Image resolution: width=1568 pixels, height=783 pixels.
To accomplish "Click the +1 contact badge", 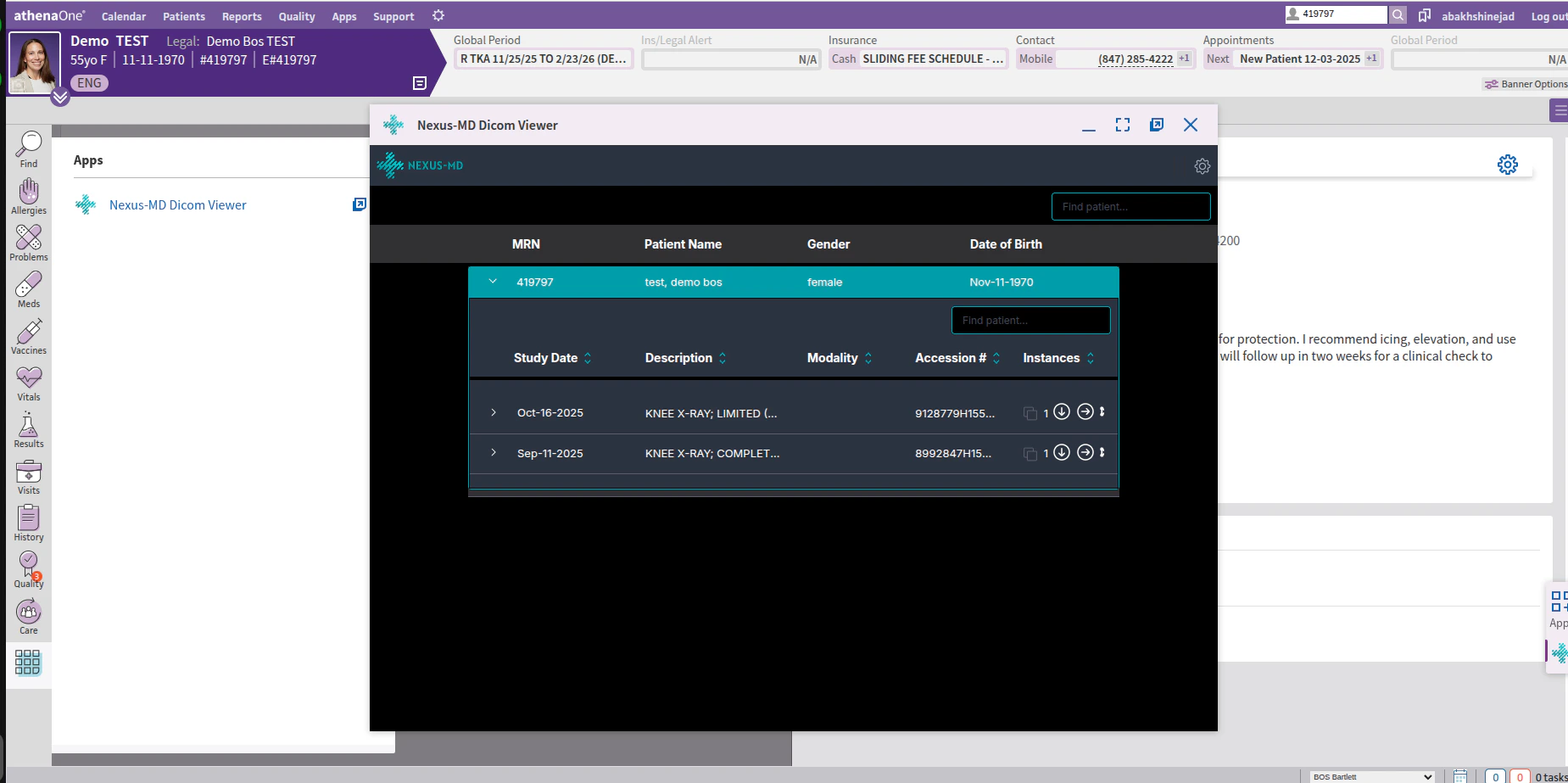I will pos(1185,59).
